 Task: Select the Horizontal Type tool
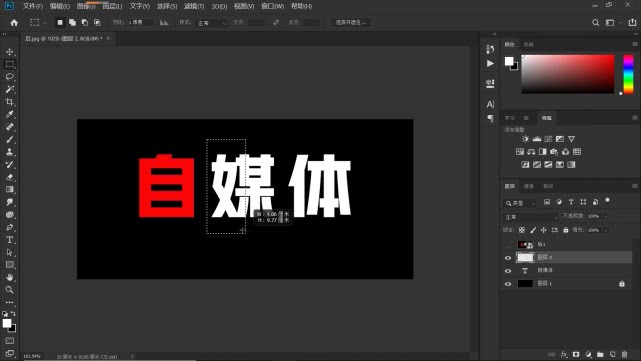(10, 240)
